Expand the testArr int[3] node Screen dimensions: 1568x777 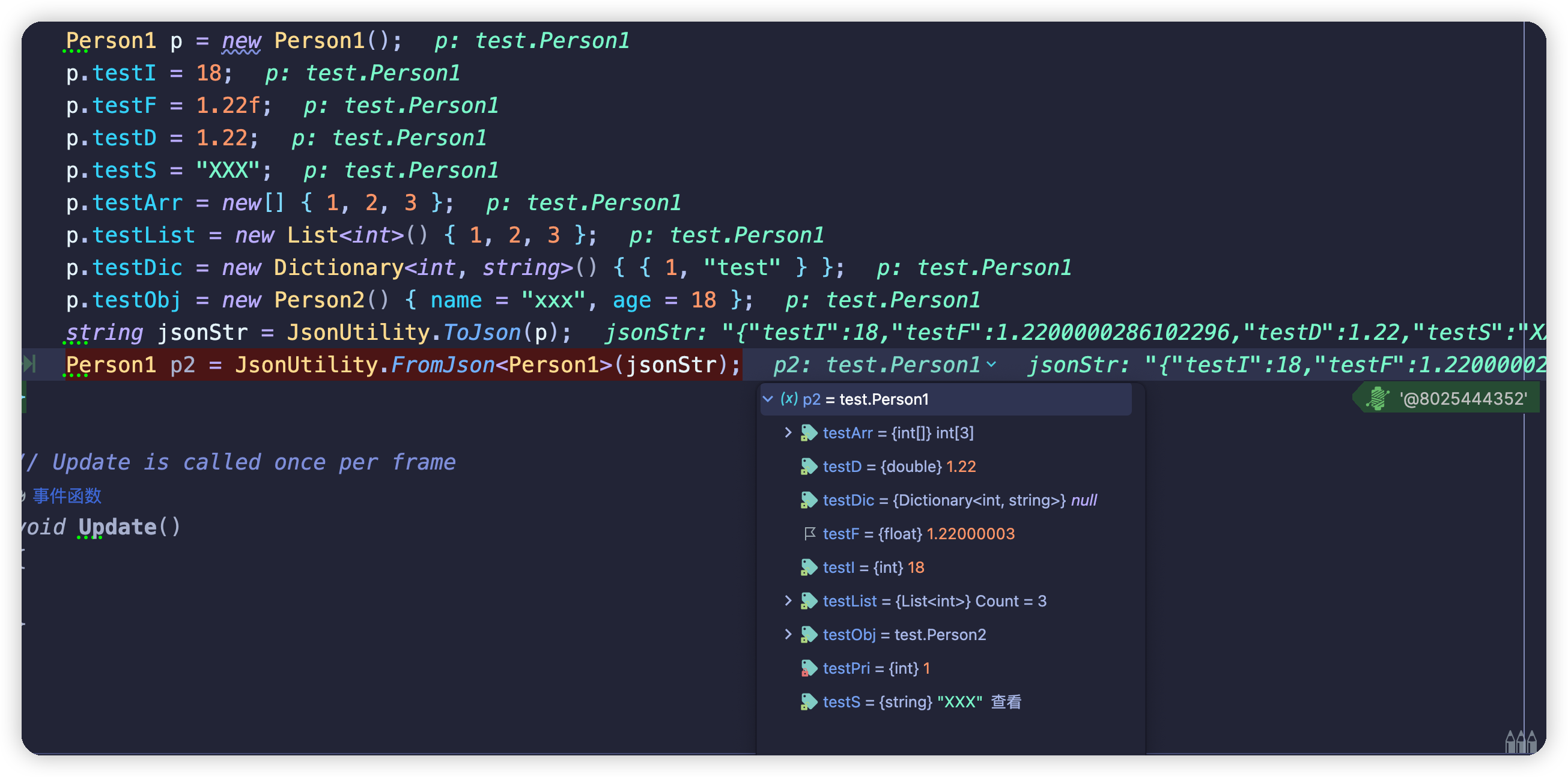(788, 432)
